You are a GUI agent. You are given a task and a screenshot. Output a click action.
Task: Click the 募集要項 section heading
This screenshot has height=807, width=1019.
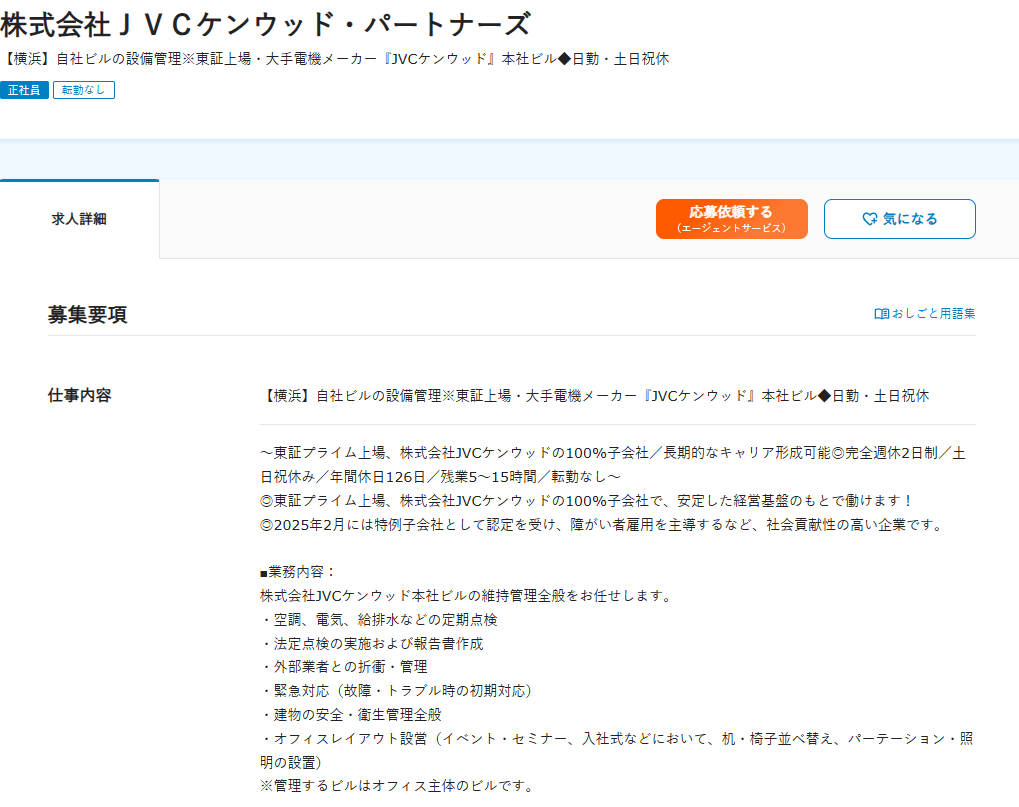coord(88,314)
